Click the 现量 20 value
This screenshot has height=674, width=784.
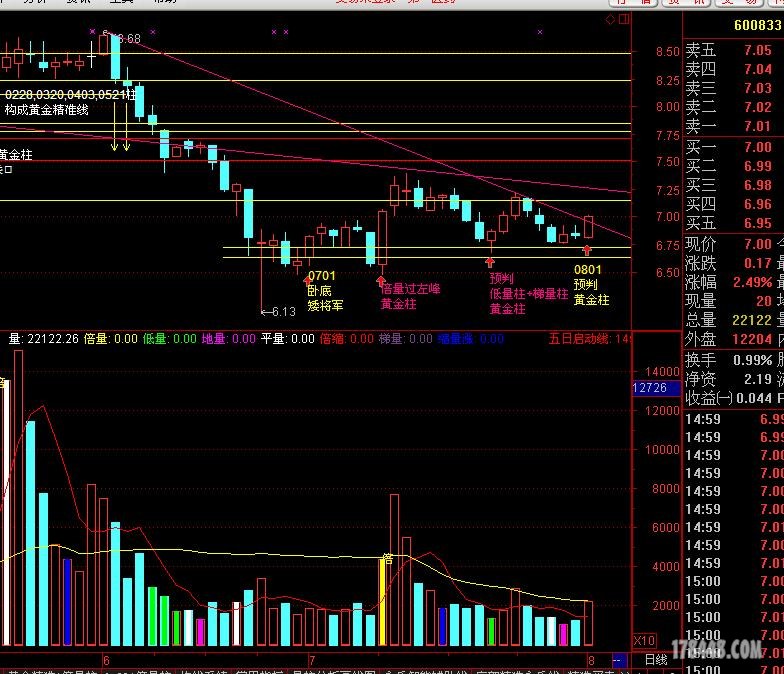(764, 301)
